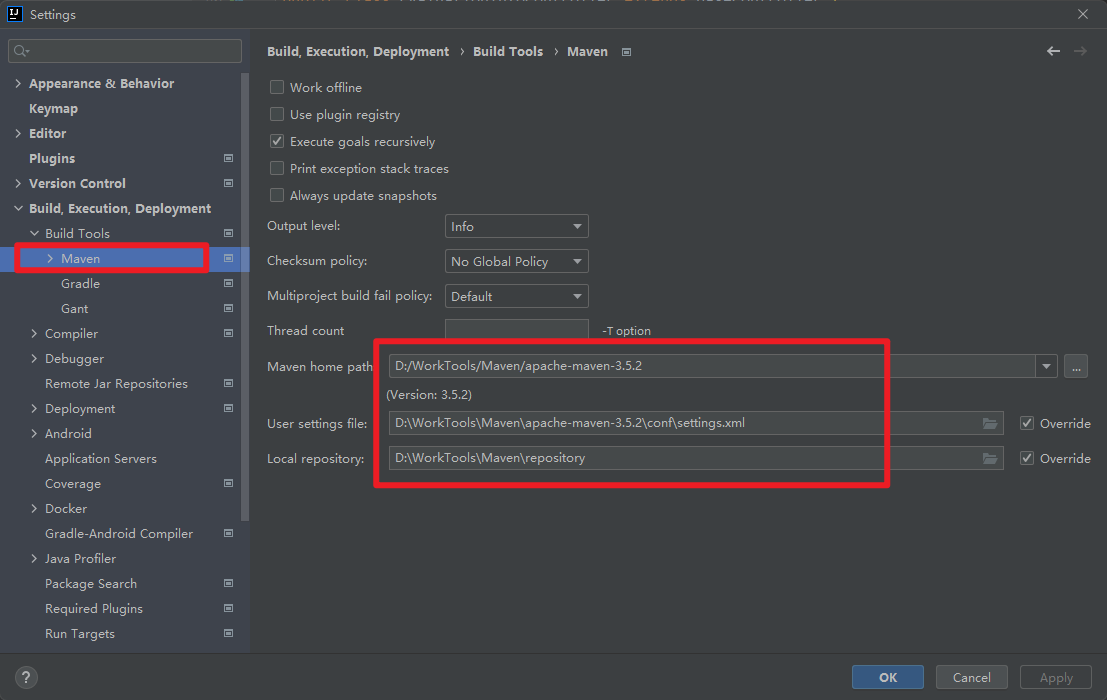
Task: Expand the Debugger node
Action: [x=34, y=358]
